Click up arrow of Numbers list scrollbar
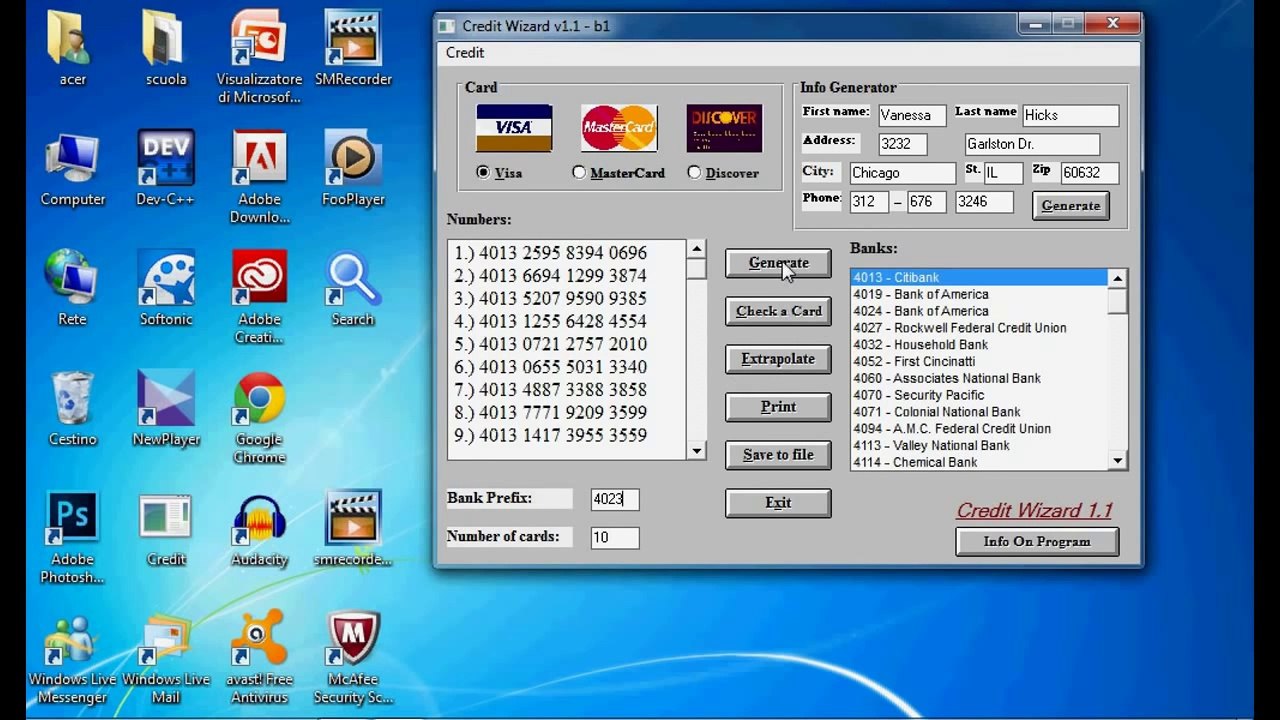Viewport: 1280px width, 720px height. click(697, 249)
